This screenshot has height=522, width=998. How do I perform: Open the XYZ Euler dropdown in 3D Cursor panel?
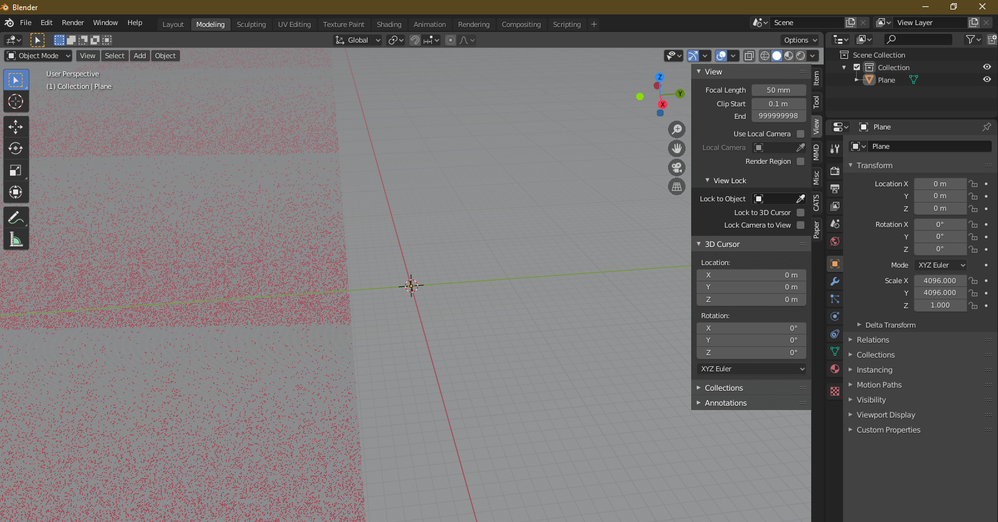pos(751,369)
